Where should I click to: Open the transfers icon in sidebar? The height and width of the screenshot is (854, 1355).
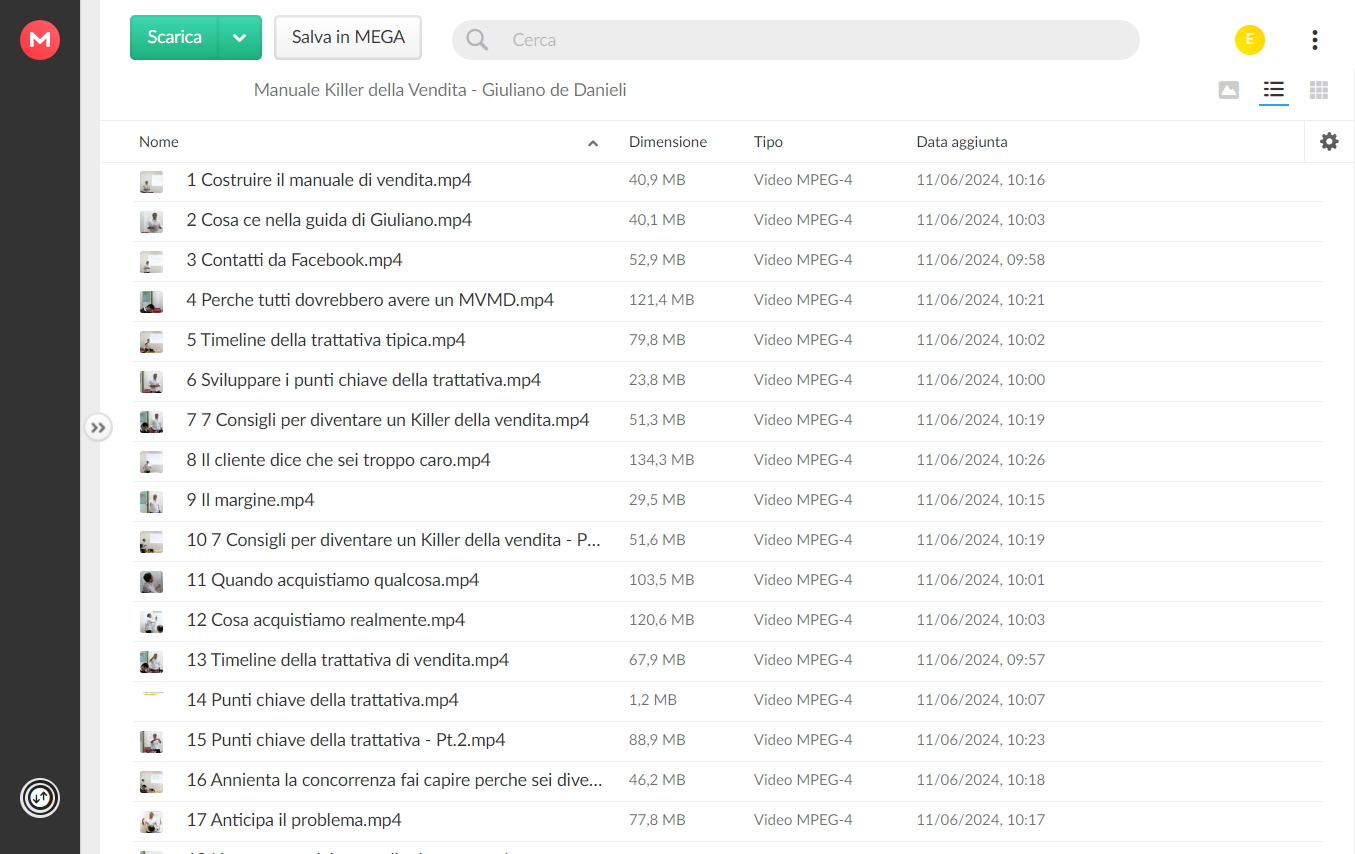40,798
